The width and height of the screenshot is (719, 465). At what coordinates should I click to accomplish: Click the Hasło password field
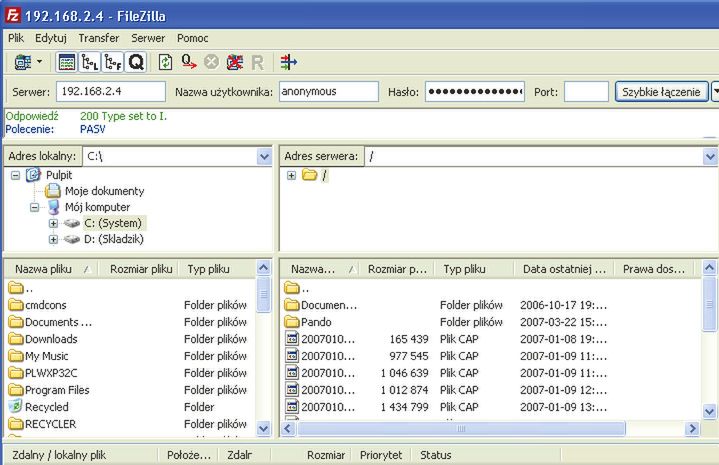pyautogui.click(x=475, y=92)
